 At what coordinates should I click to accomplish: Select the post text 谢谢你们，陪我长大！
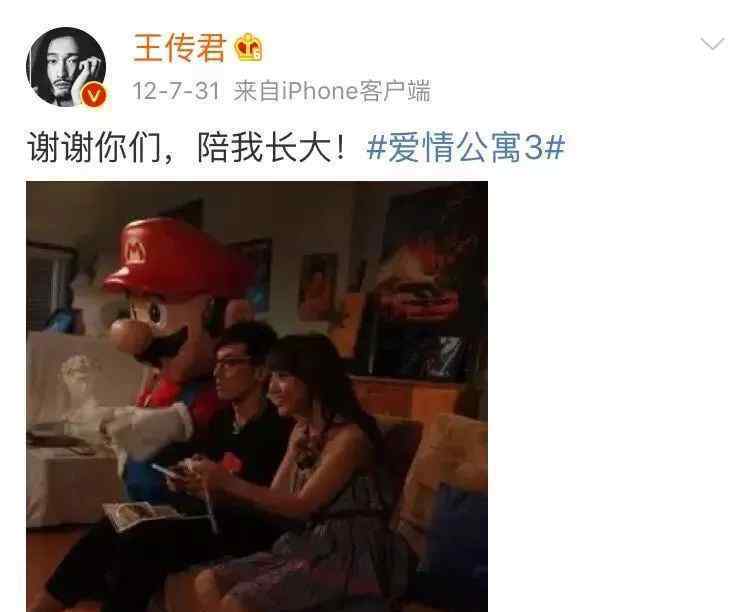coord(187,148)
